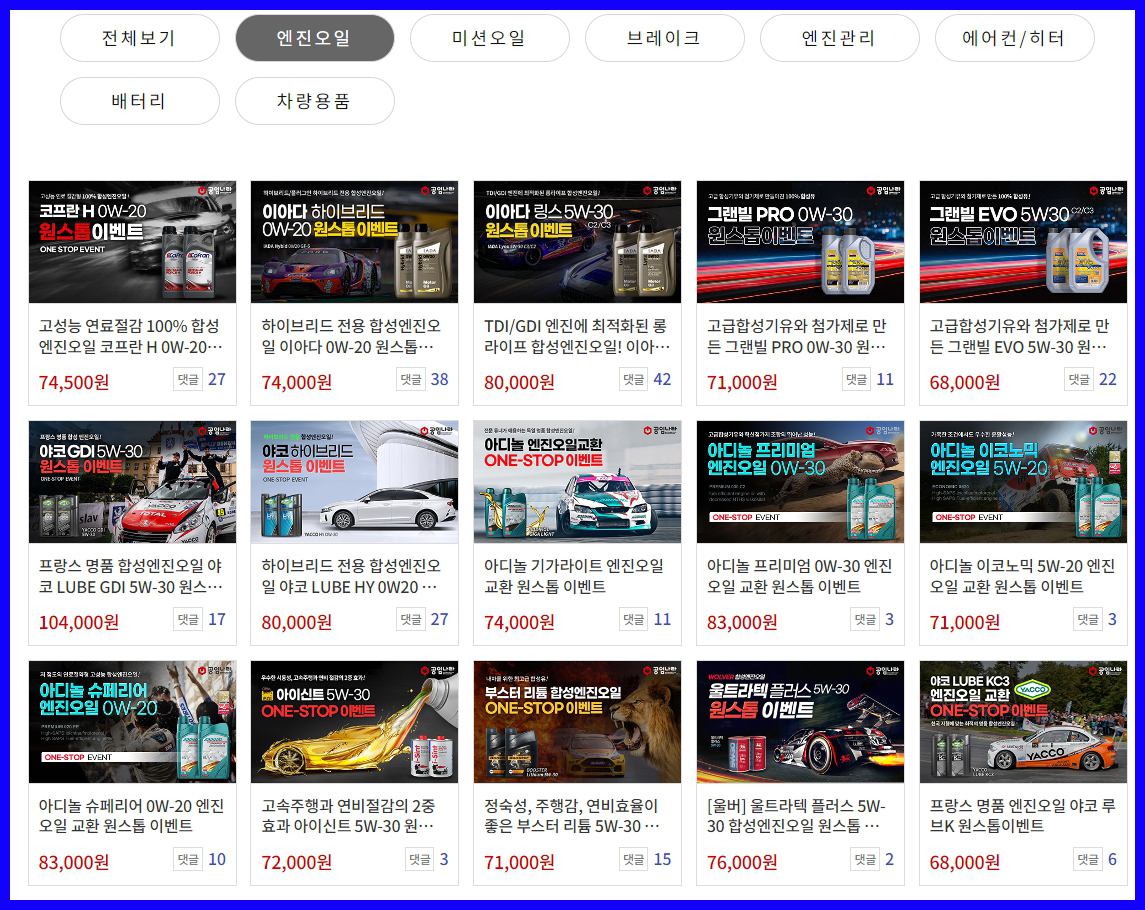Click the 아디놀 슈페리어 0W-20 엔진오일 title

(x=131, y=816)
